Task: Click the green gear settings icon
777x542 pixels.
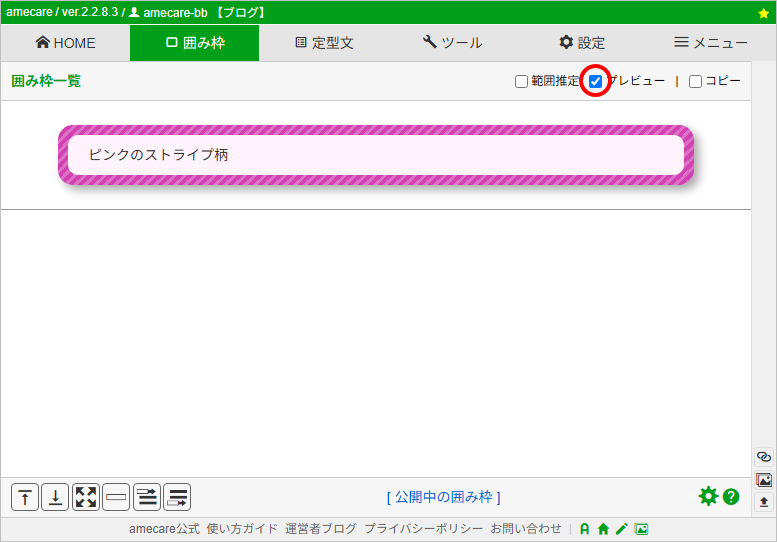Action: [708, 496]
